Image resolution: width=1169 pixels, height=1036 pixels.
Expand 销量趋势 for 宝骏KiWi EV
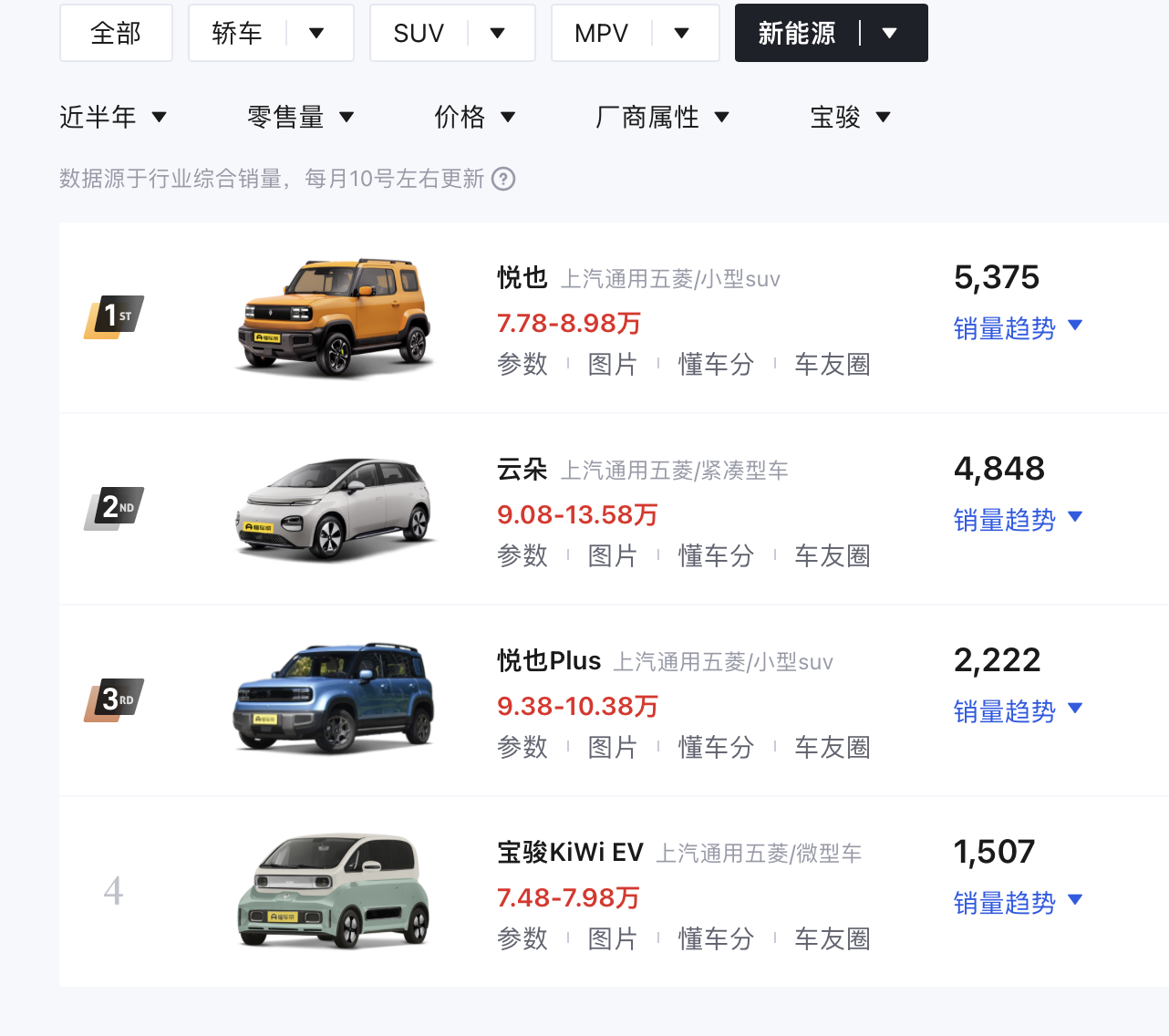coord(1017,902)
